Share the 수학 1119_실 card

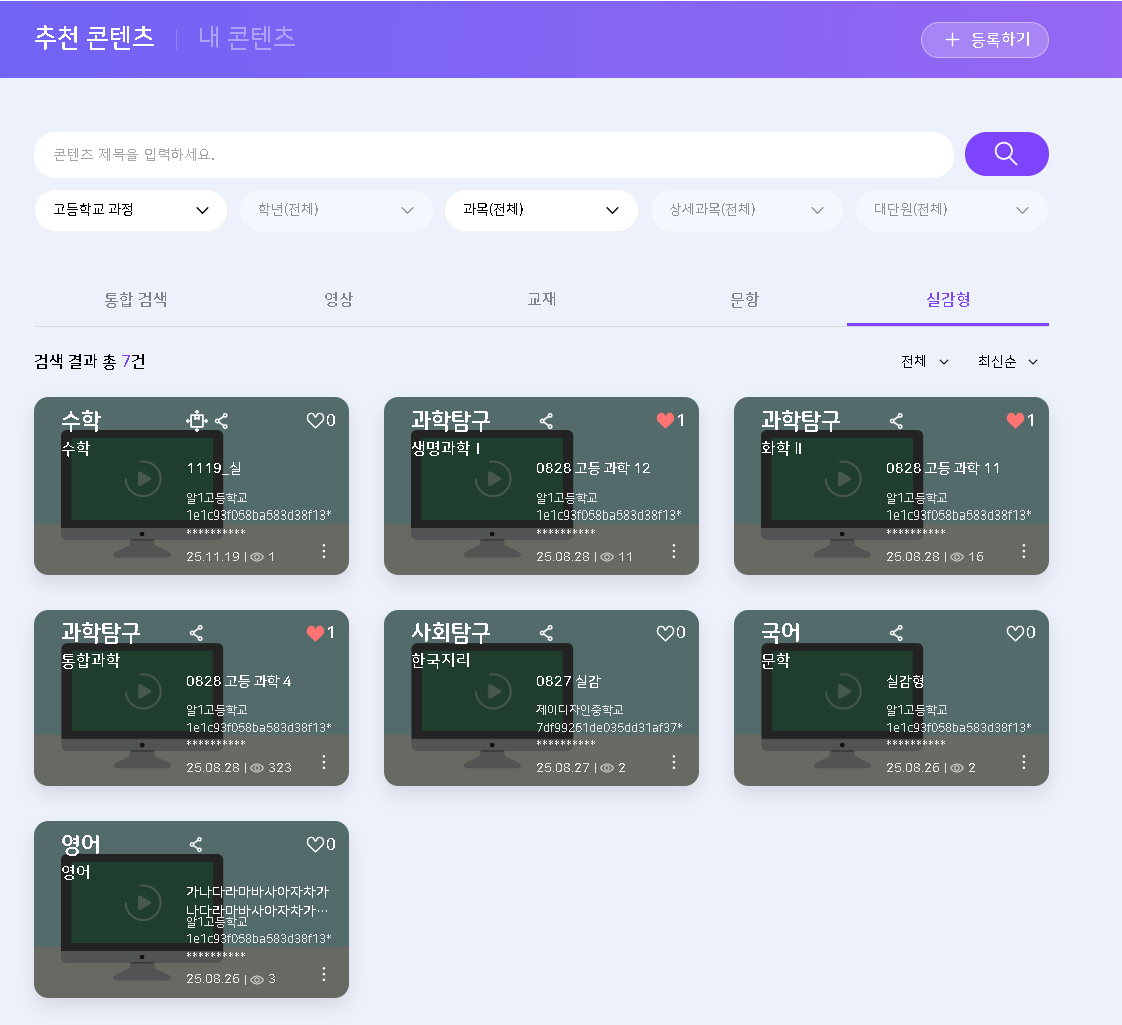click(x=222, y=421)
